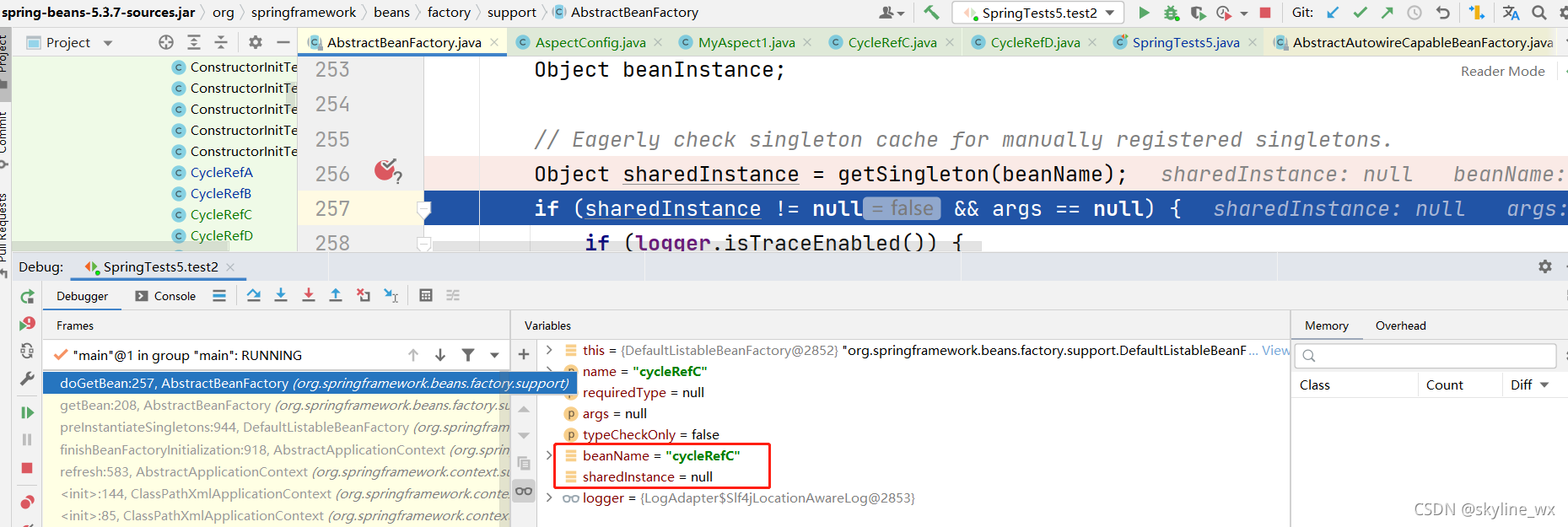Switch to Overhead tab

click(1400, 325)
